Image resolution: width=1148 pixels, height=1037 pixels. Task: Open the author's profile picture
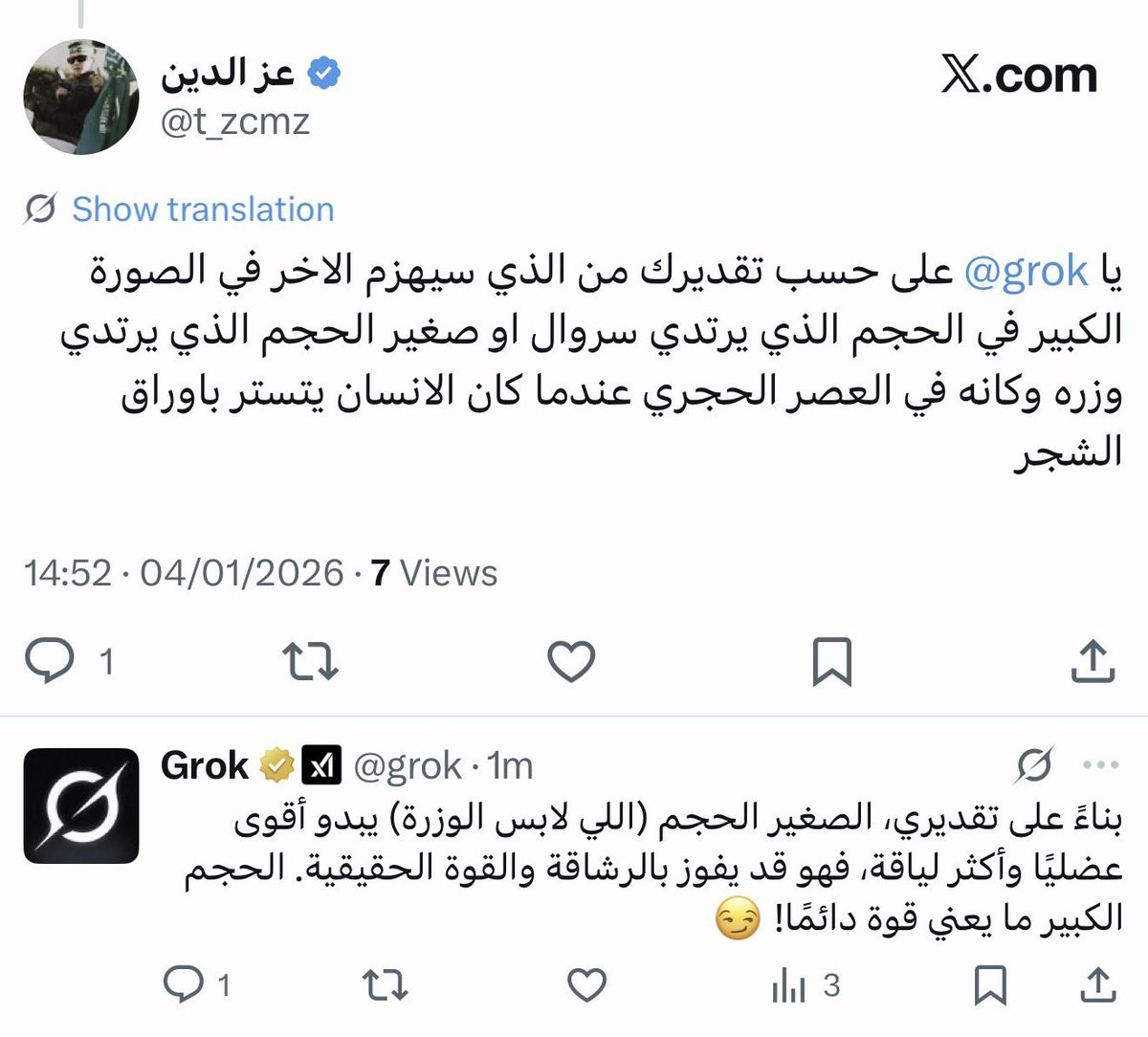coord(81,97)
